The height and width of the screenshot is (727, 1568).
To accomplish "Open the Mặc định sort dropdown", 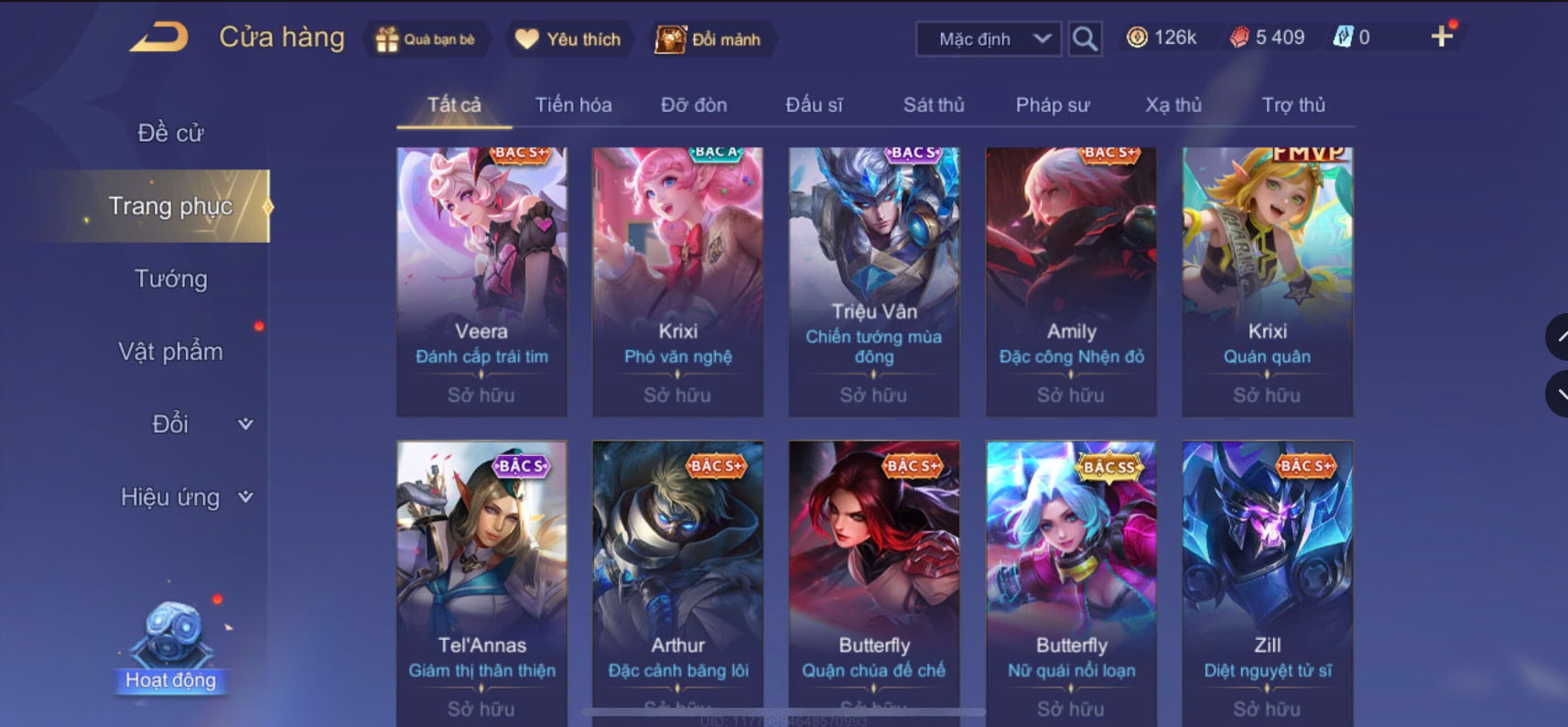I will [989, 38].
